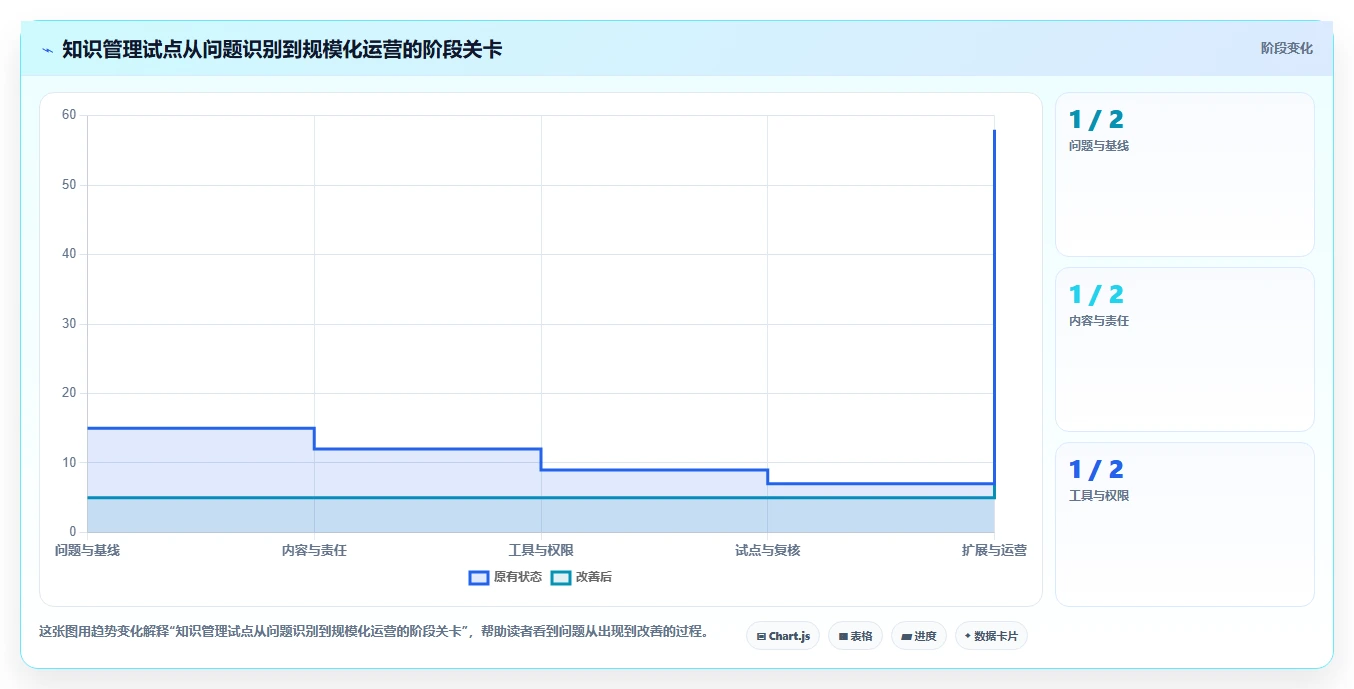
Task: Click the 改善后 legend label text
Action: (x=594, y=578)
